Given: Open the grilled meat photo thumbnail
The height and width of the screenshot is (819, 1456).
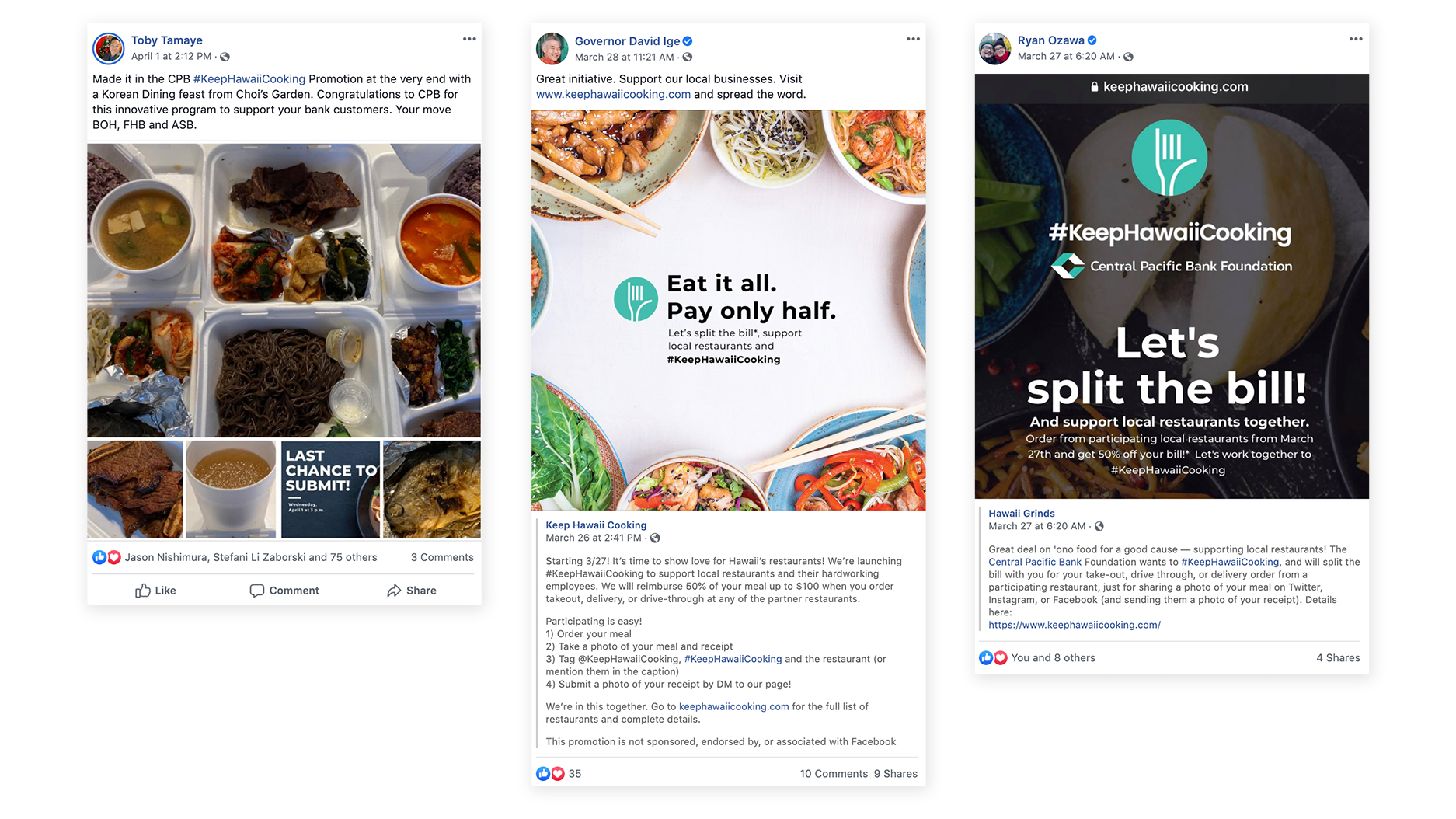Looking at the screenshot, I should [x=135, y=489].
